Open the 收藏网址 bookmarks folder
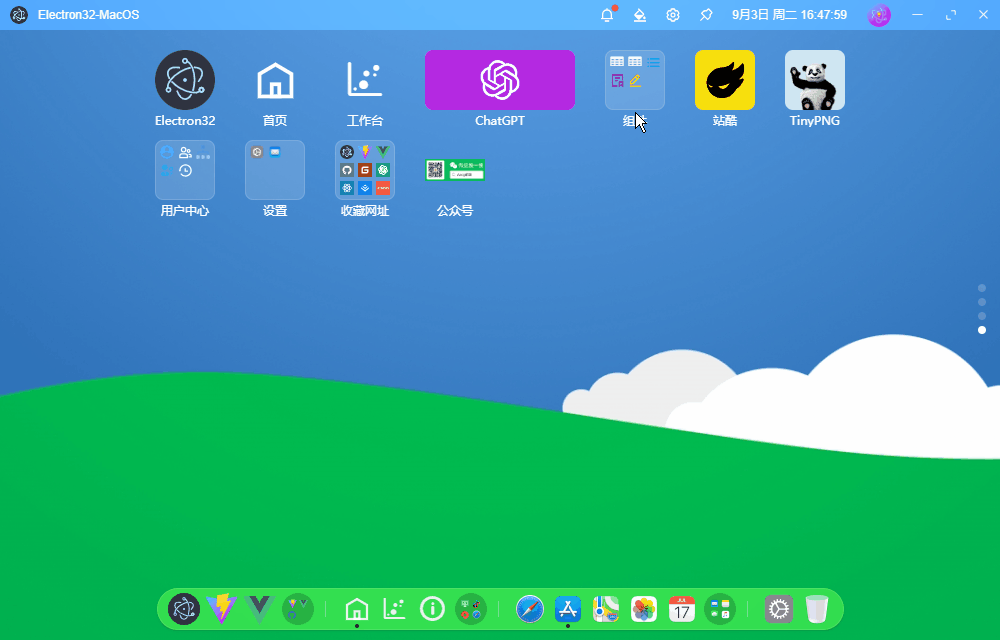Viewport: 1000px width, 640px height. (365, 170)
